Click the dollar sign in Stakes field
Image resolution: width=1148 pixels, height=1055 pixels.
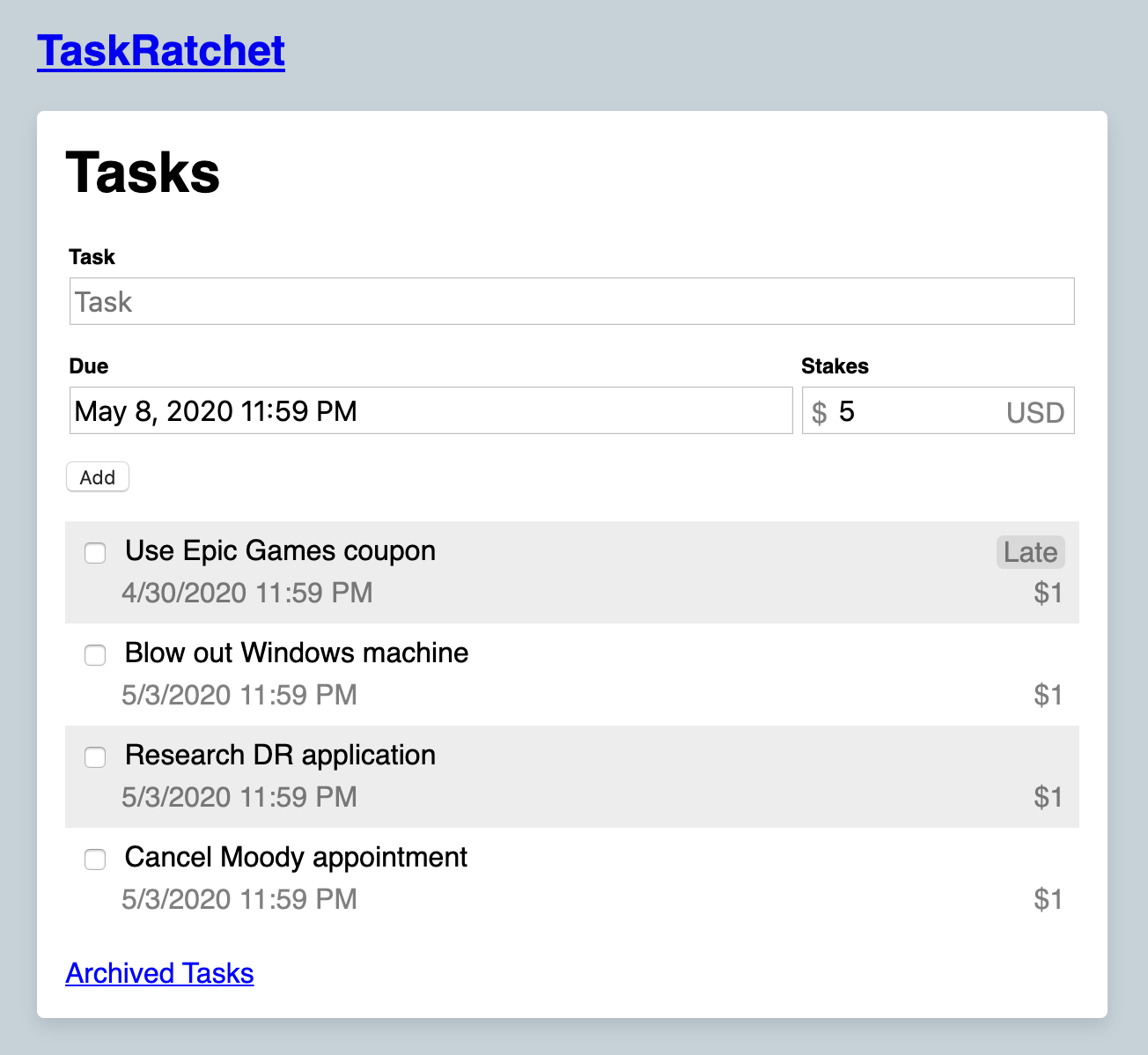[820, 412]
